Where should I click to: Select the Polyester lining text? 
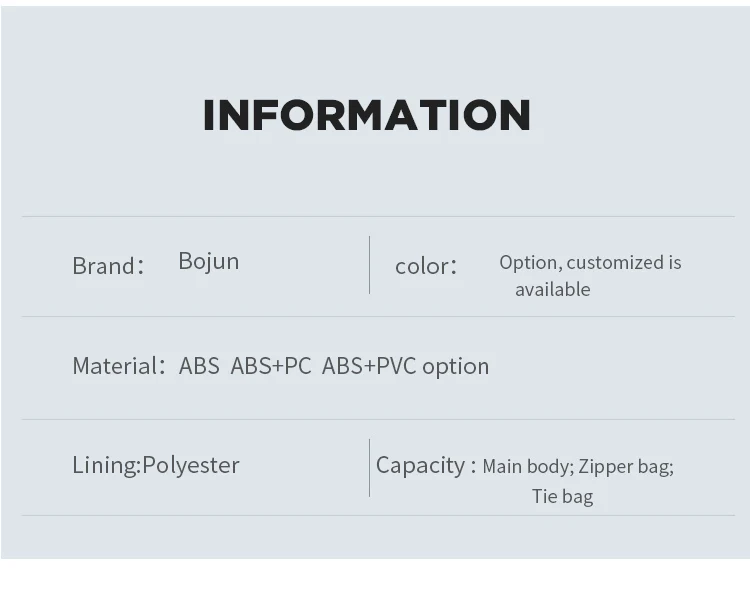pyautogui.click(x=191, y=465)
